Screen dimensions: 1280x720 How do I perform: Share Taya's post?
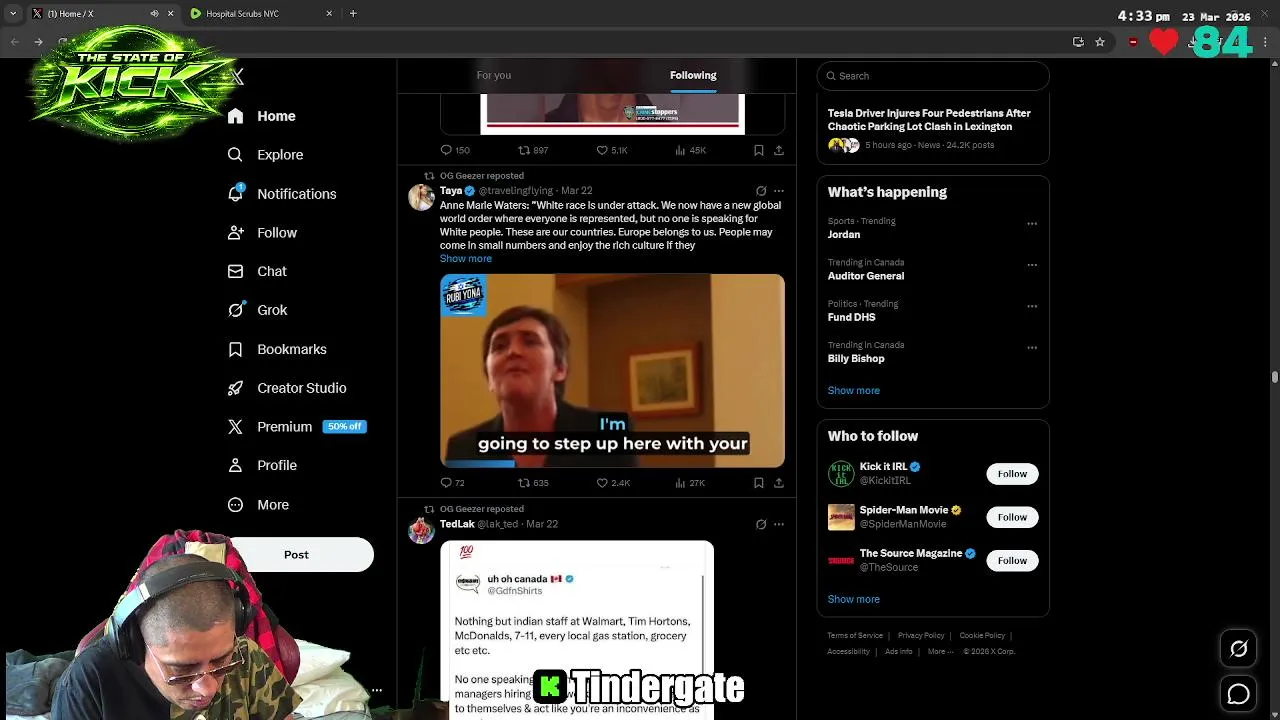coord(779,483)
